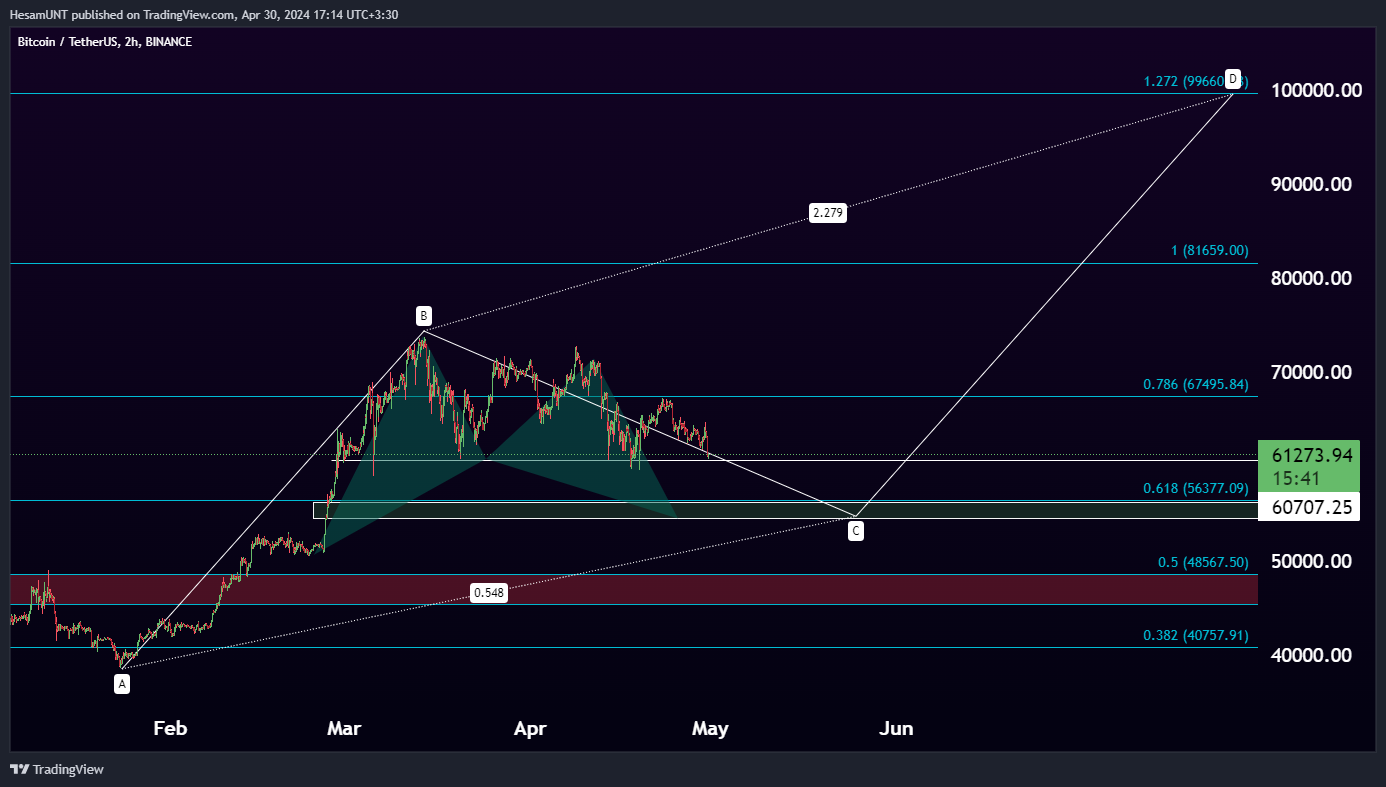
Task: Click the point D pattern label
Action: coord(1233,79)
